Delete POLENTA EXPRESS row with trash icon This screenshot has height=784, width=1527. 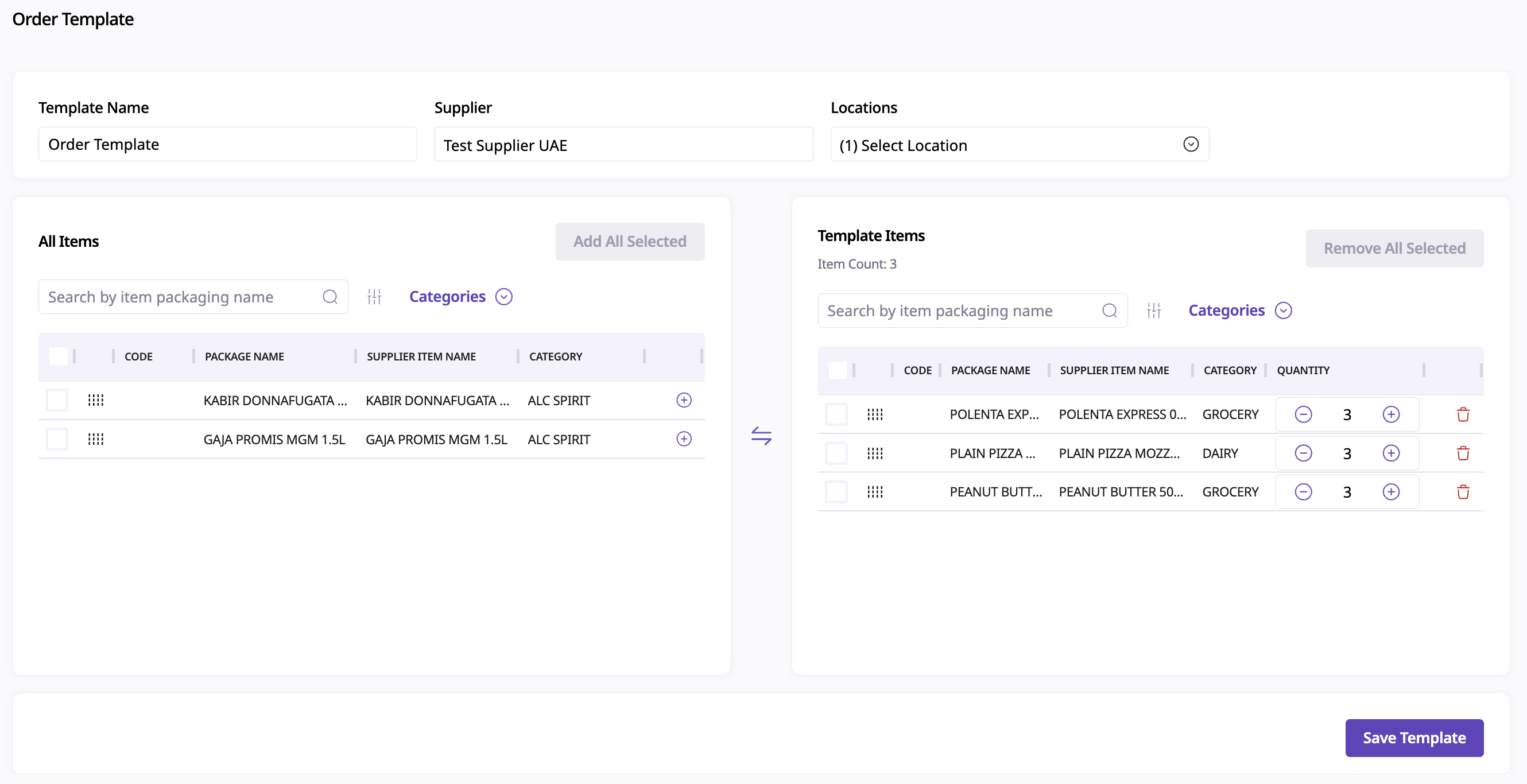[x=1462, y=414]
